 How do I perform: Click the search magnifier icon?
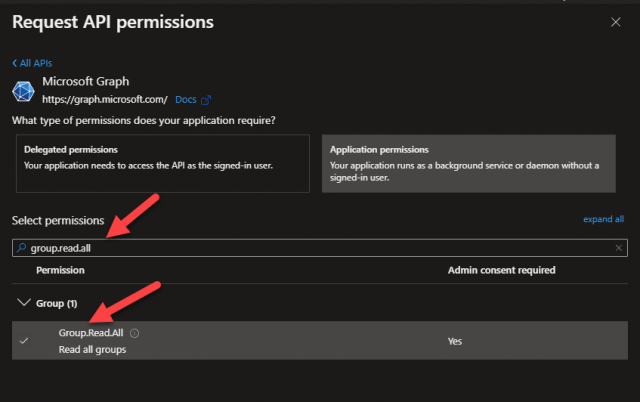21,248
